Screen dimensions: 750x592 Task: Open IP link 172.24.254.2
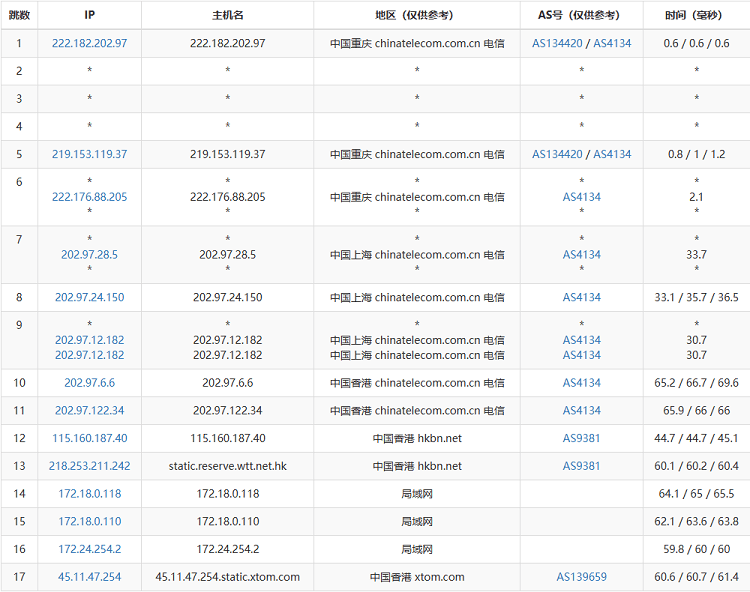[x=89, y=549]
